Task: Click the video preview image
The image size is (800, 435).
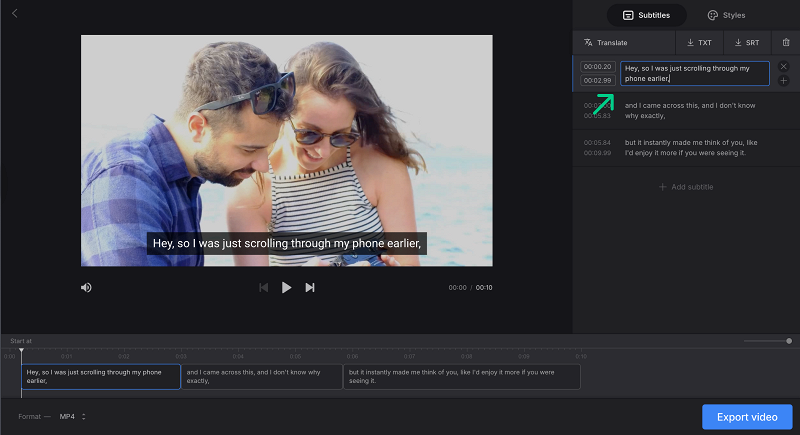Action: [x=287, y=150]
